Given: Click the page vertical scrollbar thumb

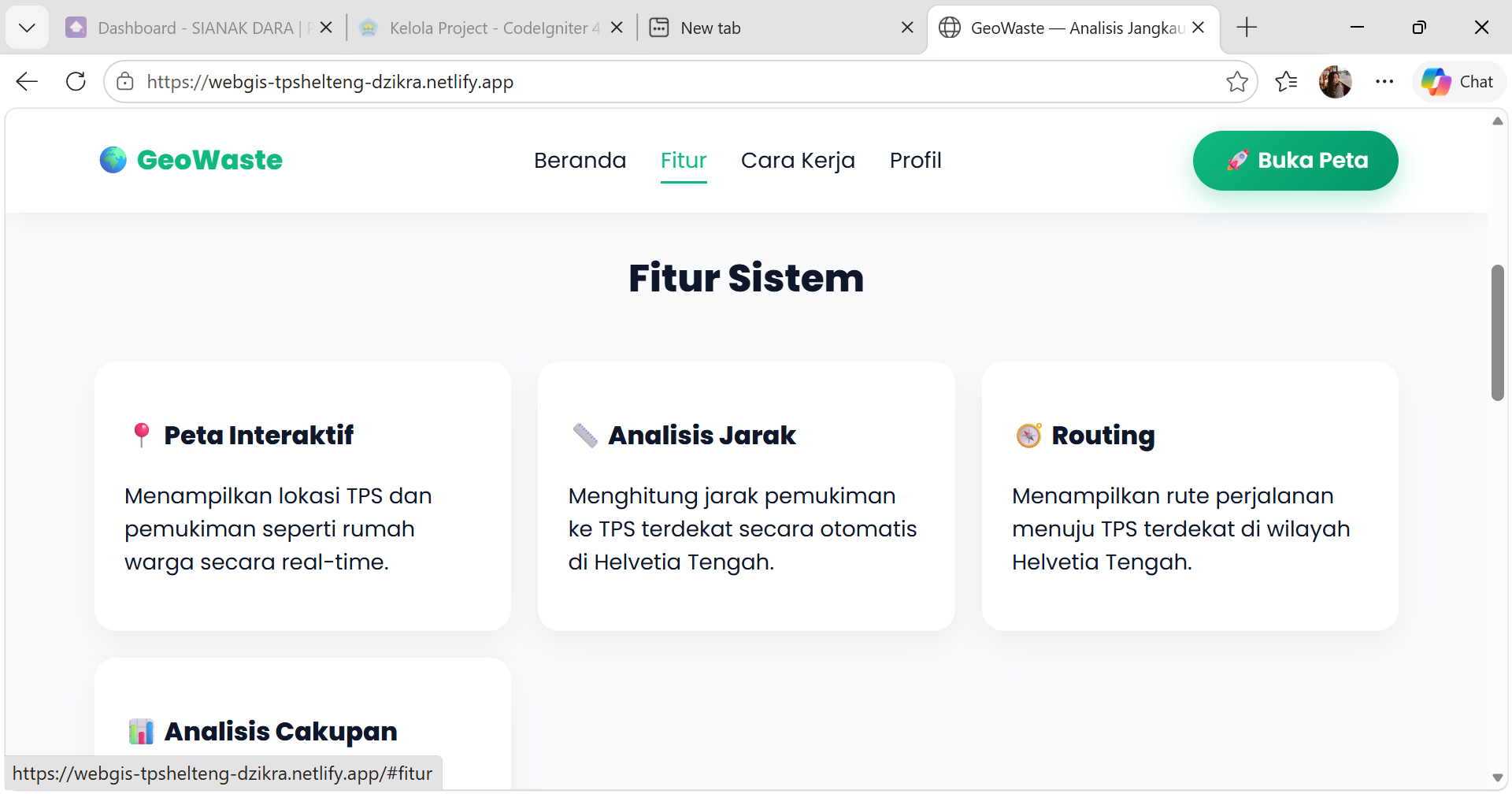Looking at the screenshot, I should coord(1497,332).
